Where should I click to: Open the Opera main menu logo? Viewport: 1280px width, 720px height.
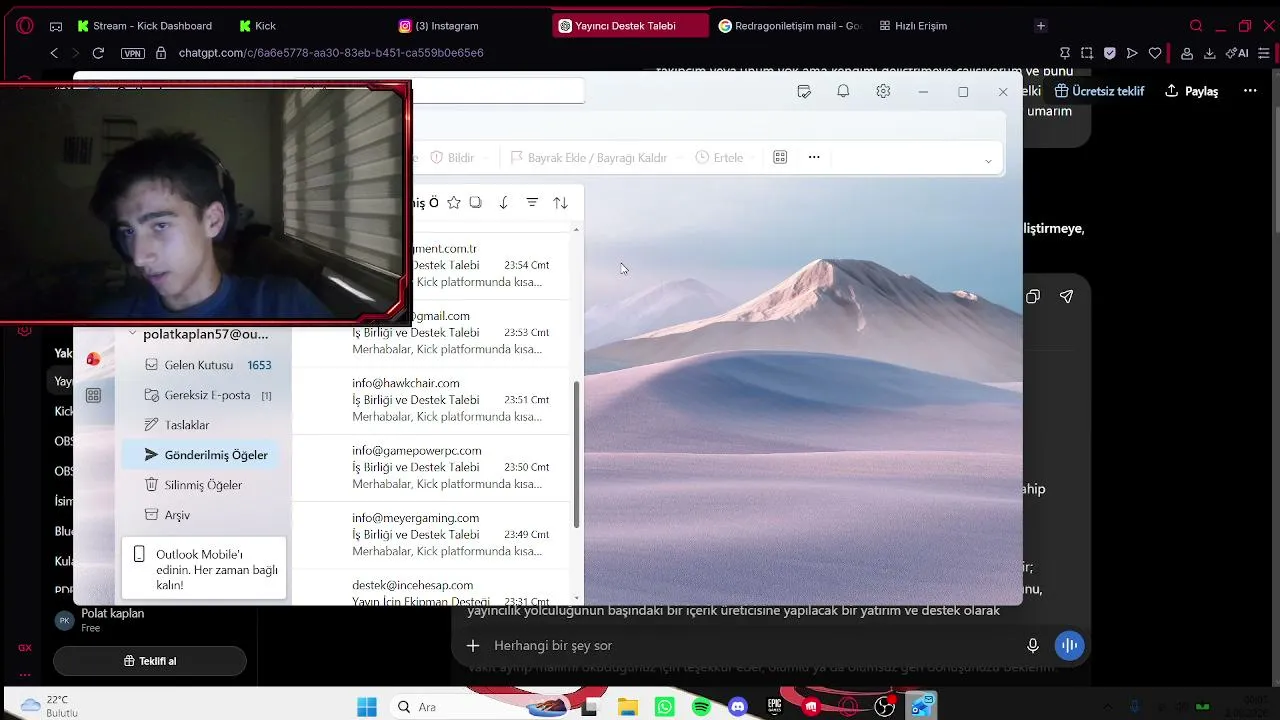25,26
